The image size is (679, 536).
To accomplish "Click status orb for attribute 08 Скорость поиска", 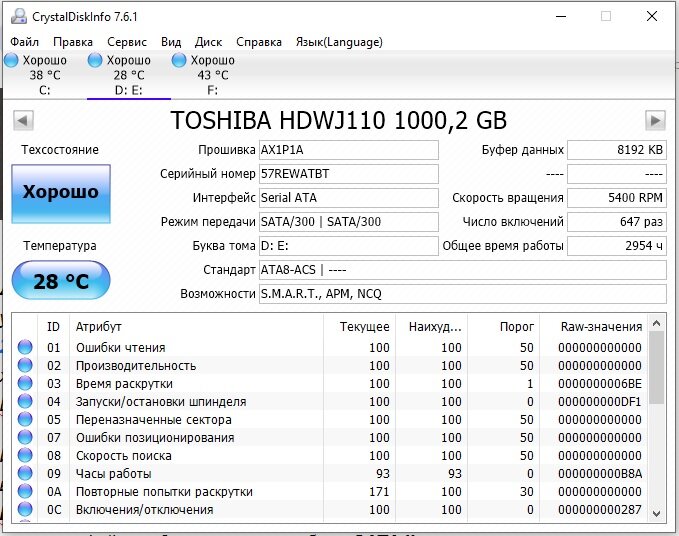I will coord(25,455).
